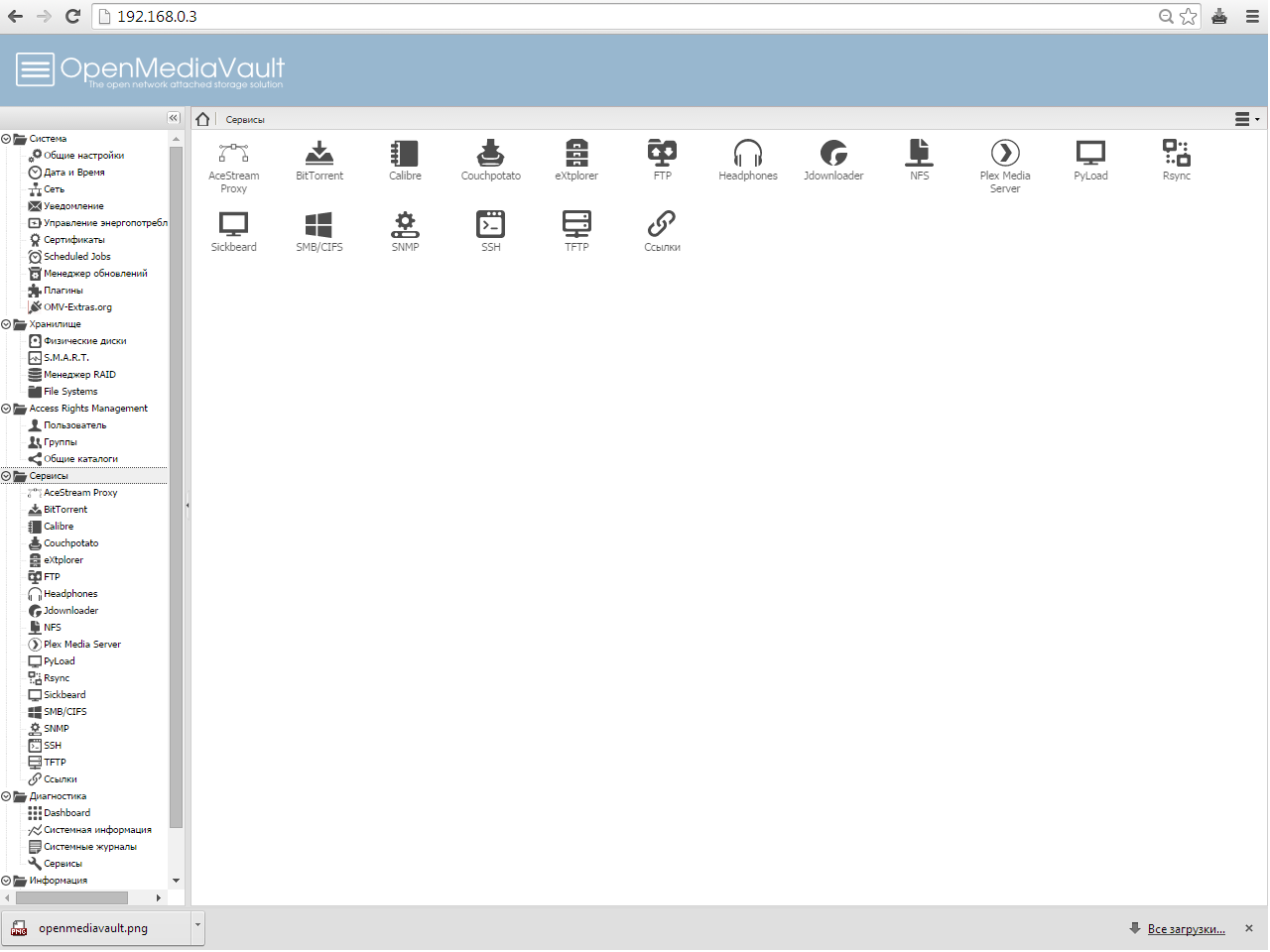The width and height of the screenshot is (1270, 952).
Task: Click the sidebar horizontal scrollbar
Action: 71,897
